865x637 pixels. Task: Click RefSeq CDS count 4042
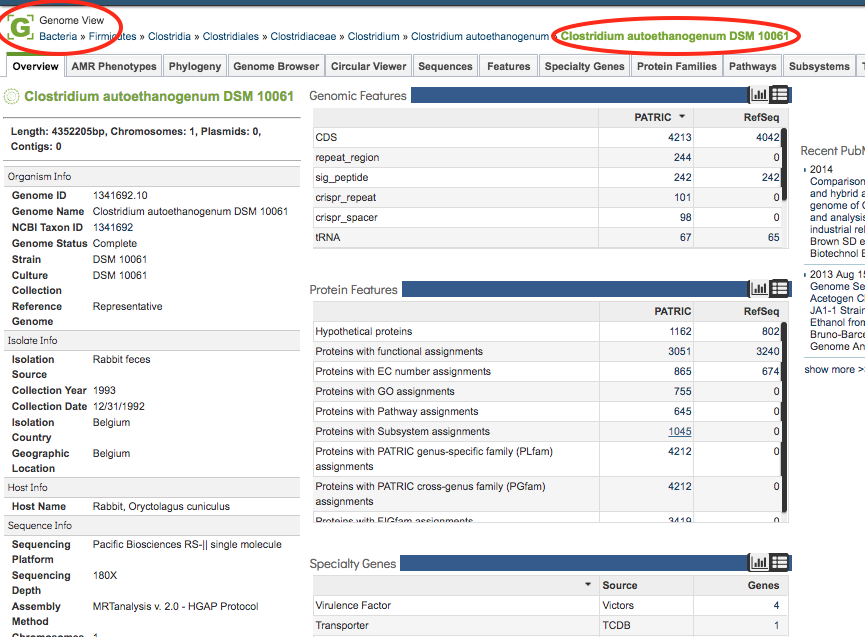[x=767, y=137]
